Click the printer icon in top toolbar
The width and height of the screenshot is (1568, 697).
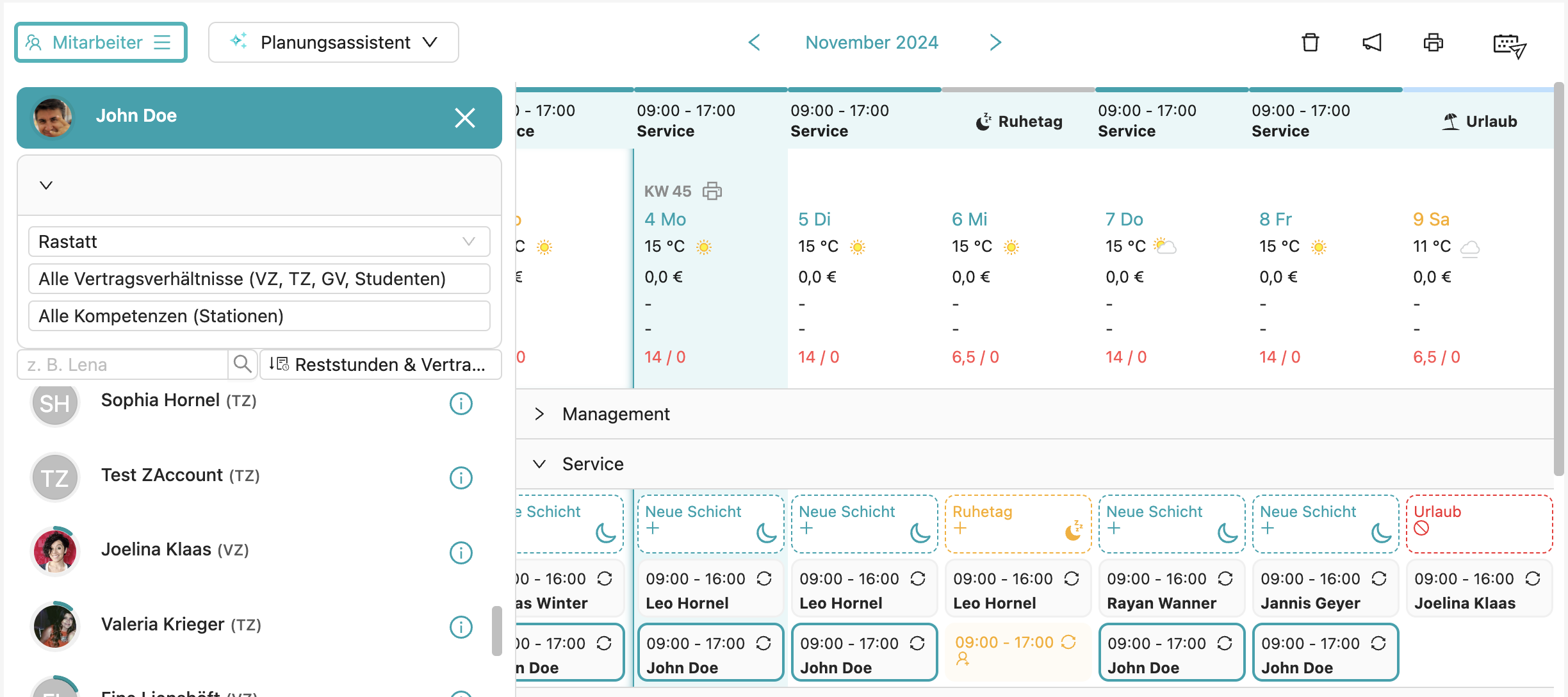tap(1433, 43)
